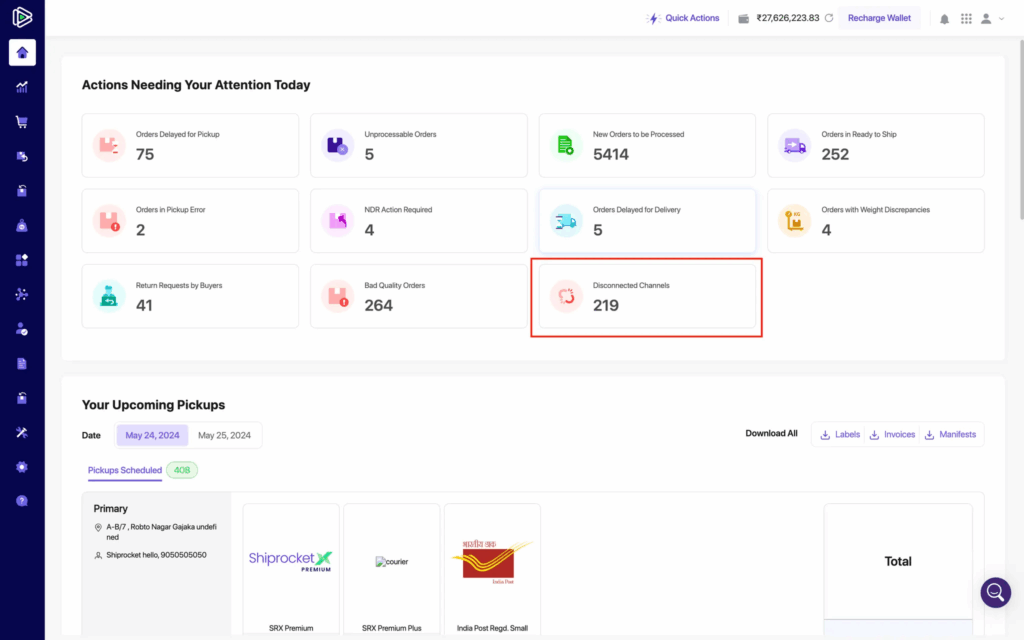Open the apps grid icon in header
Viewport: 1024px width, 640px height.
966,18
